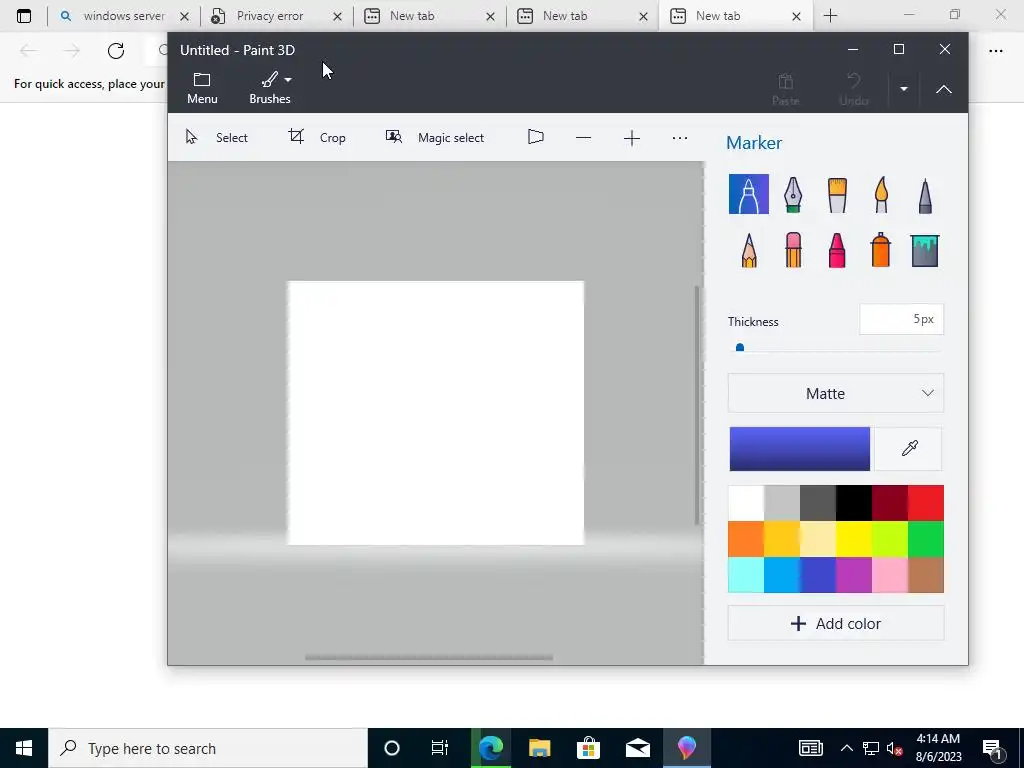The height and width of the screenshot is (768, 1024).
Task: Select the Pixel pen brush
Action: (925, 195)
